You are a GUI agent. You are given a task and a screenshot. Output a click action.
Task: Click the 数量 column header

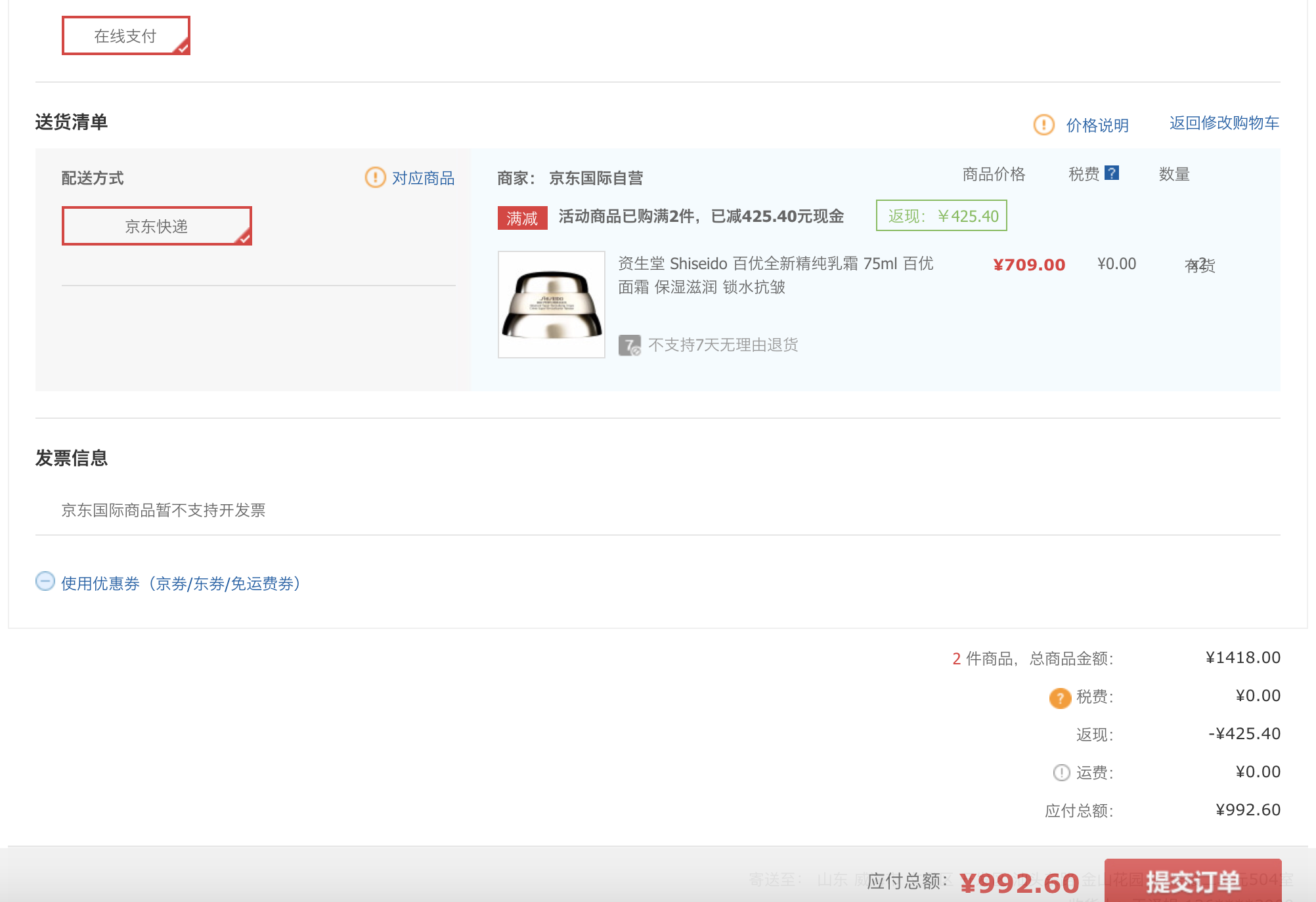[x=1174, y=174]
